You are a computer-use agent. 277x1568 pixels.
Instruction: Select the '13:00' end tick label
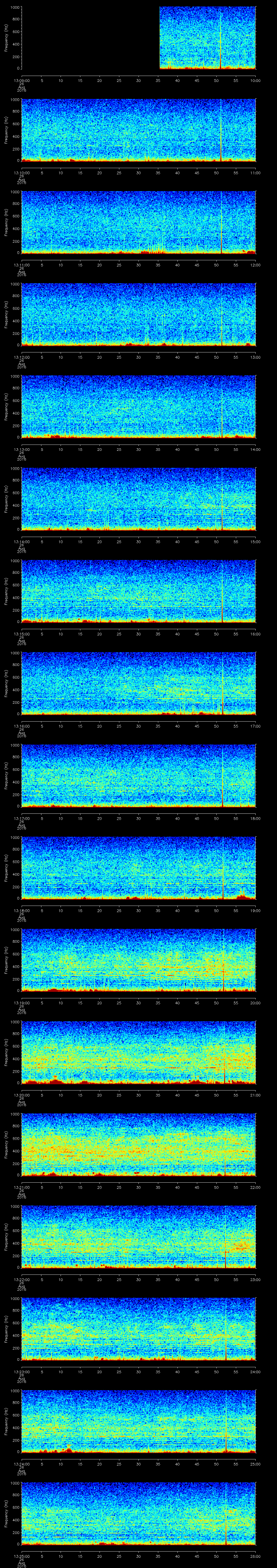256,357
